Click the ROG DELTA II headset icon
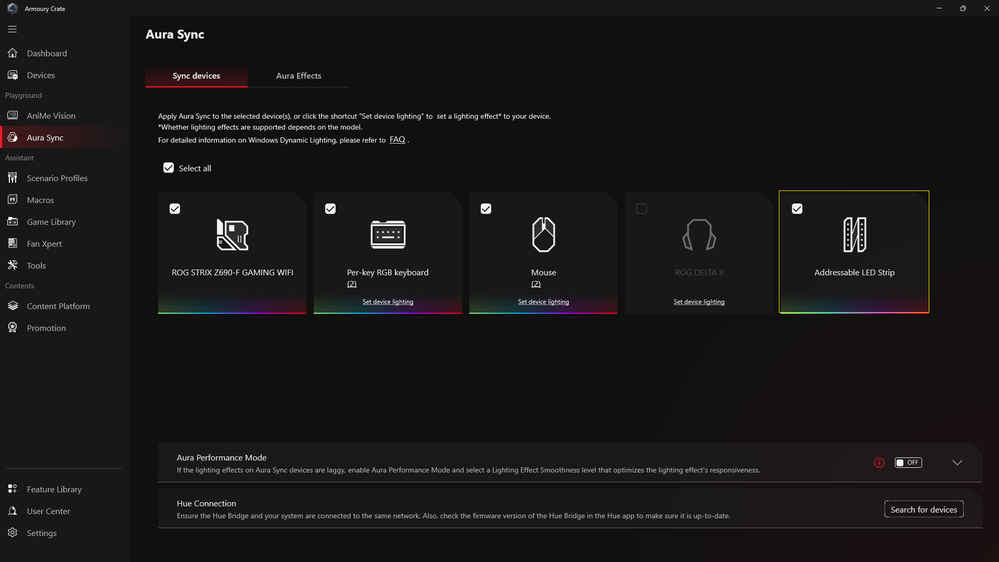 699,234
